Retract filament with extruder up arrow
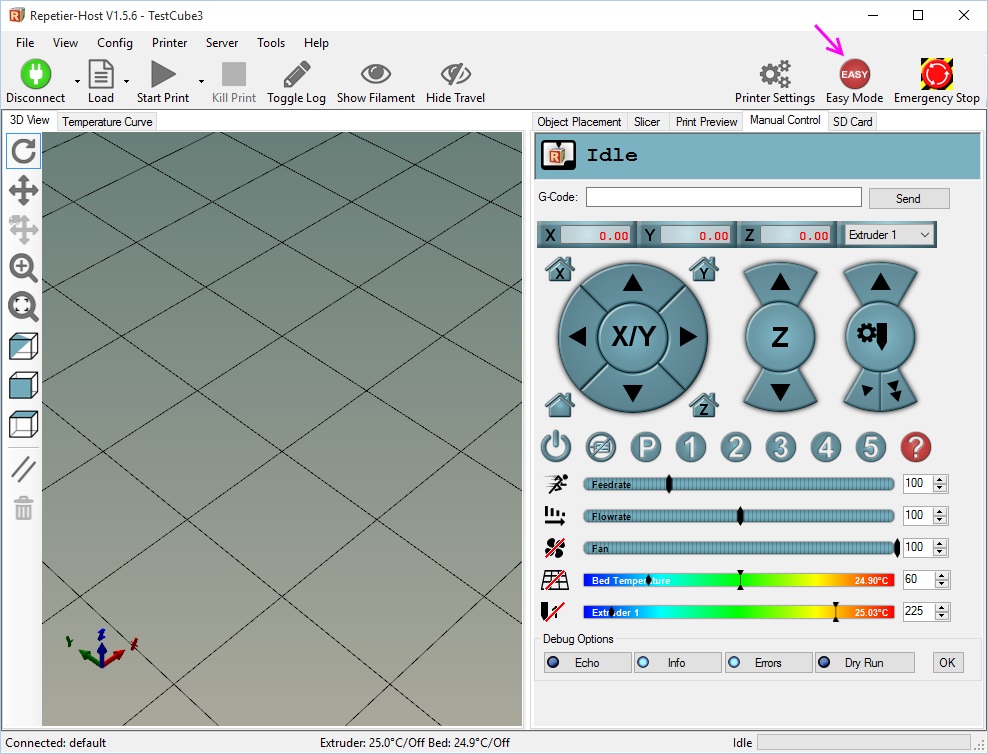This screenshot has width=988, height=754. point(880,282)
